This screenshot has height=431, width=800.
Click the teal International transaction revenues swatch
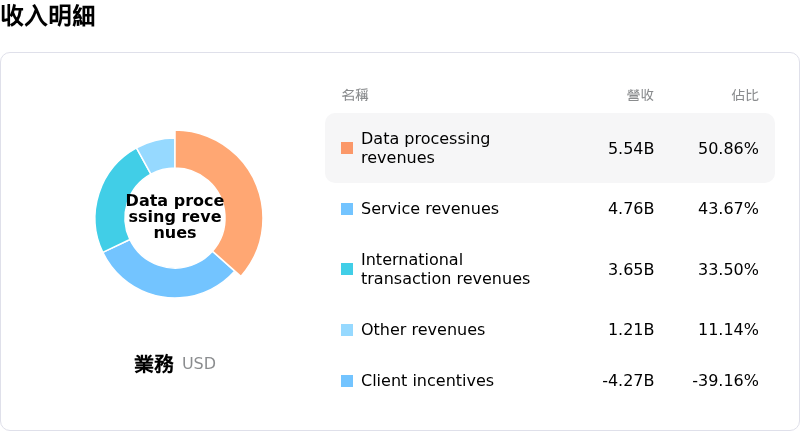347,269
